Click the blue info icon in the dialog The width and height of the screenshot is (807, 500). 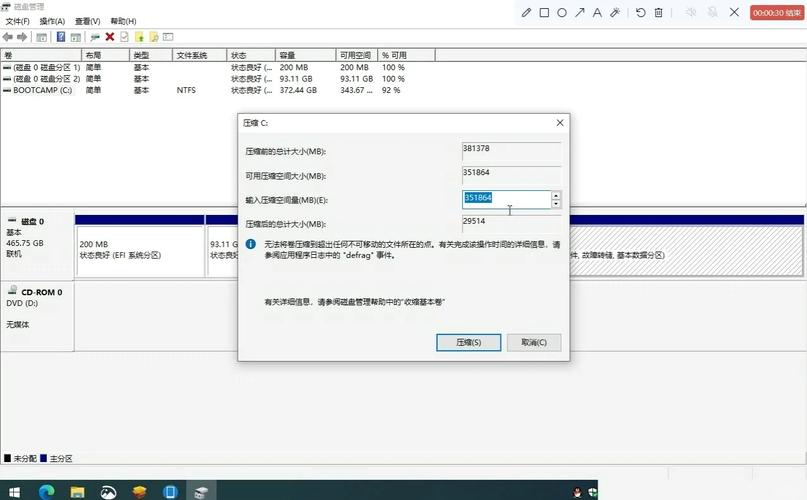coord(251,244)
